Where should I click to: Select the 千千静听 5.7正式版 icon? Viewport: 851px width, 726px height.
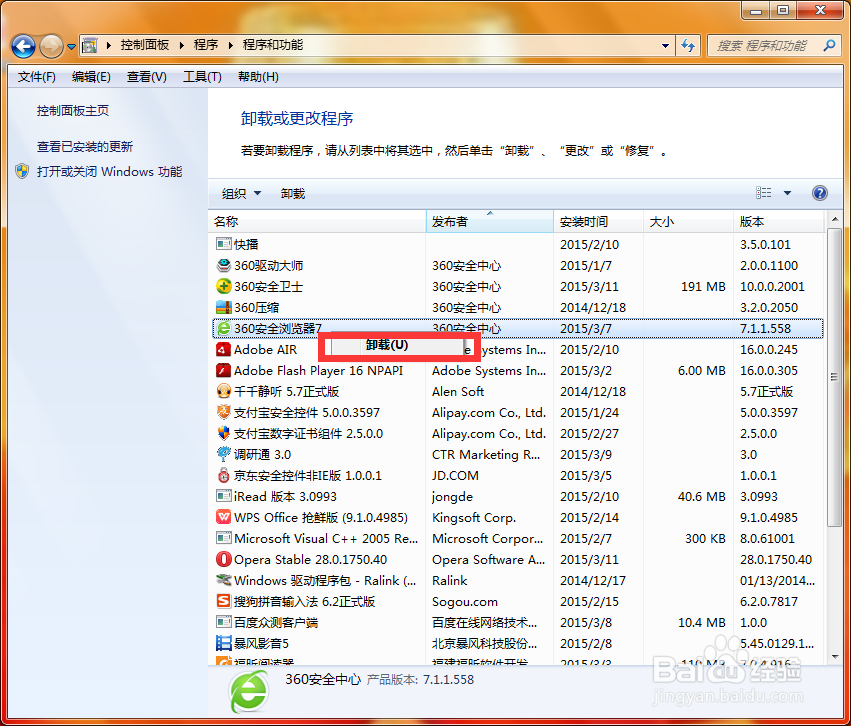[223, 391]
